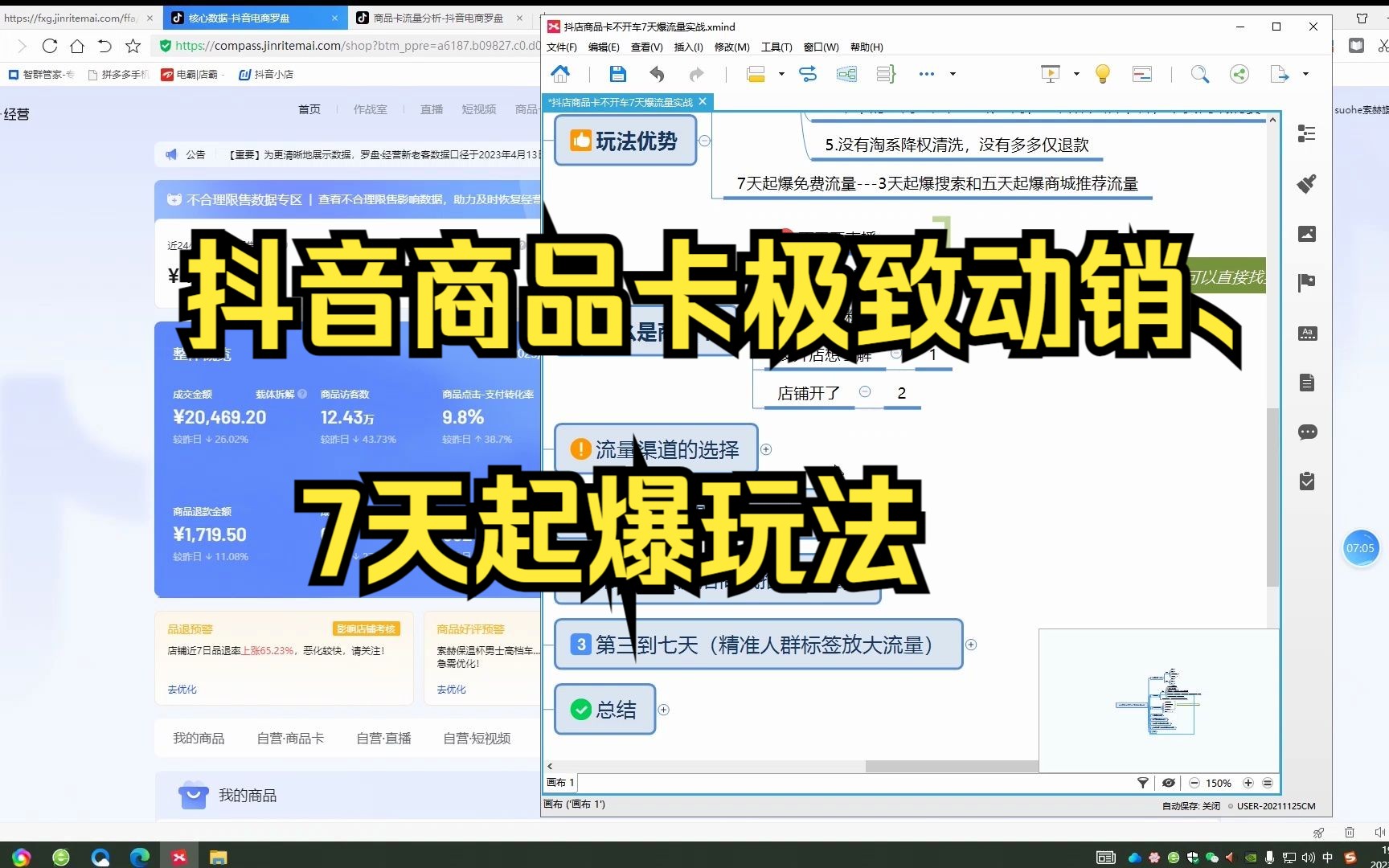Open the 文件(F) menu
The width and height of the screenshot is (1389, 868).
coord(562,47)
